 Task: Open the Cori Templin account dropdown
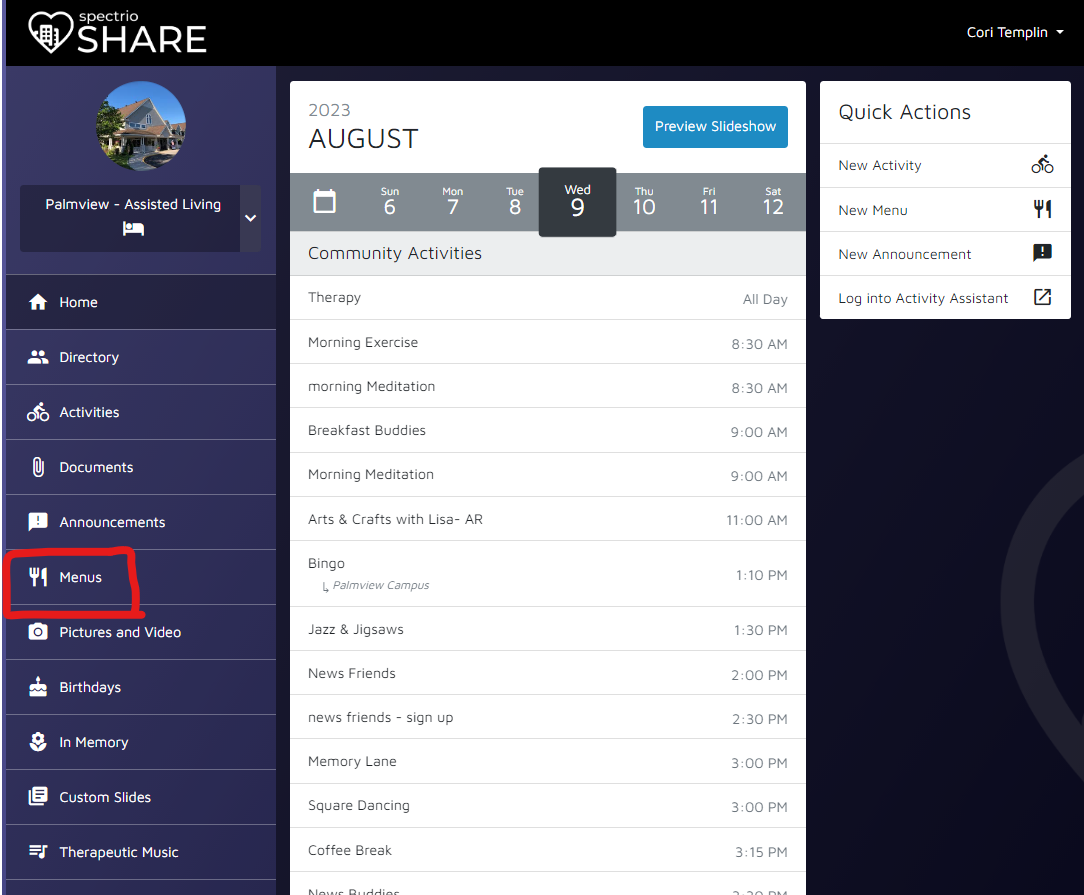coord(1015,32)
